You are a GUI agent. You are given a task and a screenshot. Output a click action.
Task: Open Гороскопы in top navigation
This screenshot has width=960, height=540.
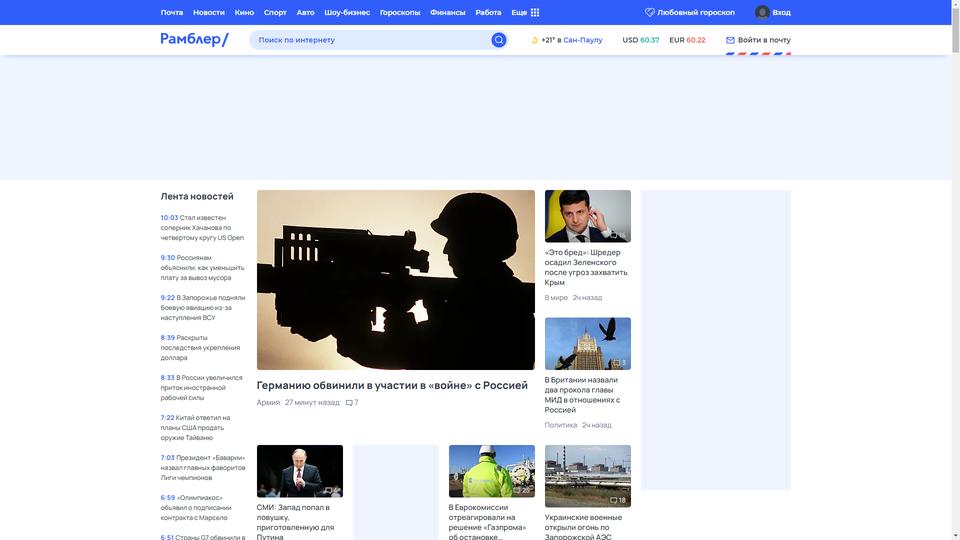pyautogui.click(x=400, y=12)
